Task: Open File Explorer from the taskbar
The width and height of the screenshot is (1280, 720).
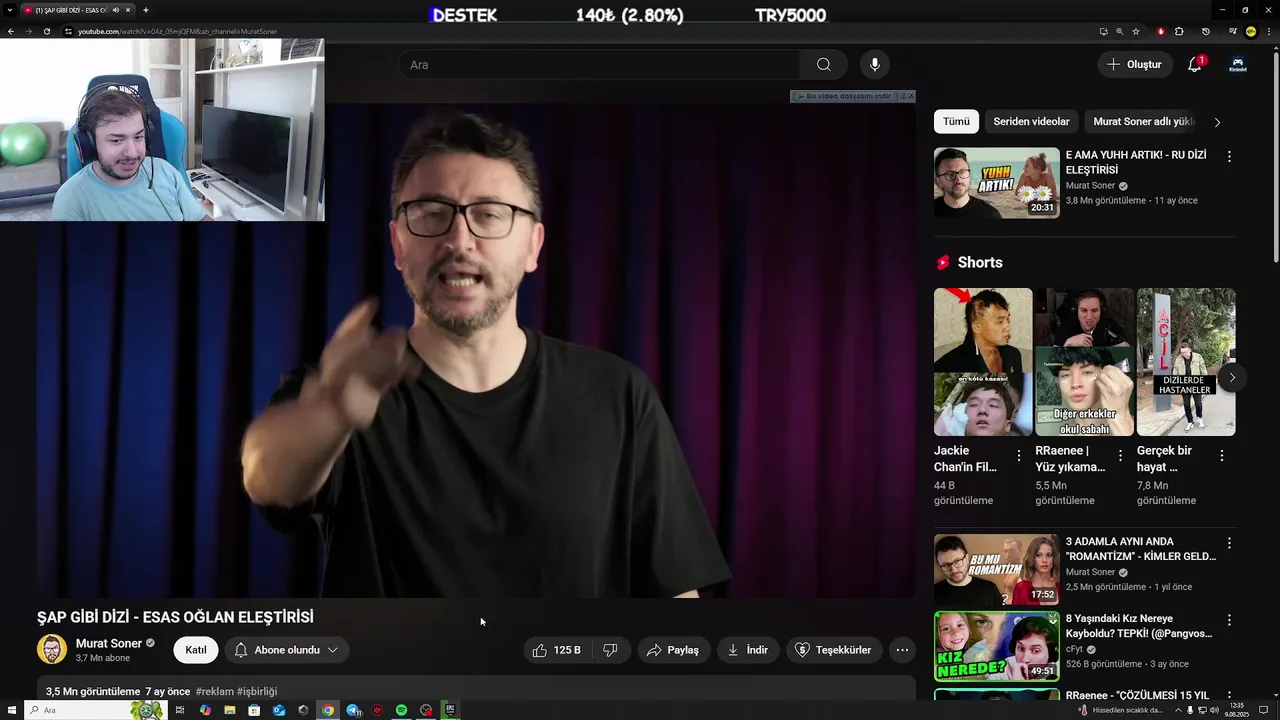Action: click(230, 710)
